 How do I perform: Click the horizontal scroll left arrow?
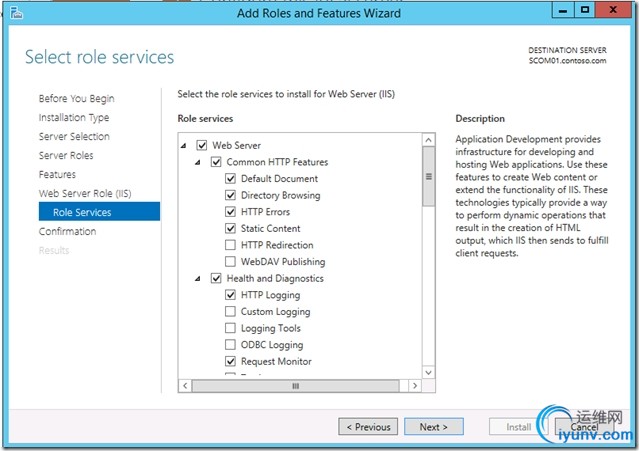pyautogui.click(x=185, y=385)
